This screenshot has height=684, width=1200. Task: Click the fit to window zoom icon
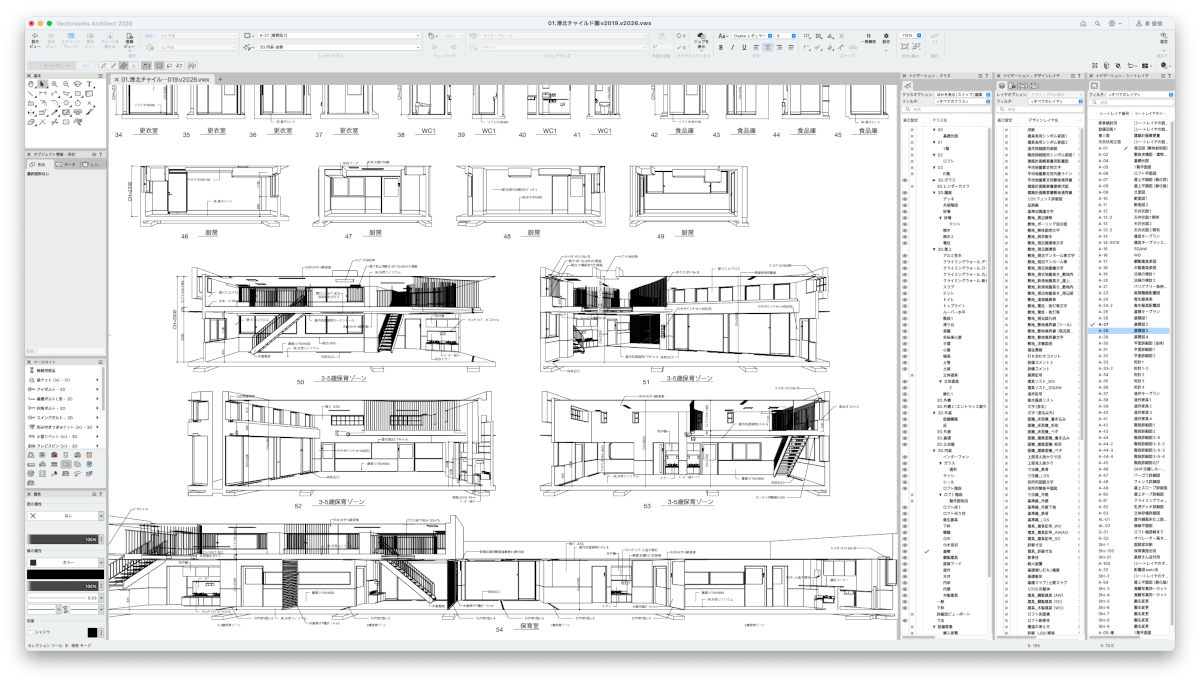tap(905, 46)
